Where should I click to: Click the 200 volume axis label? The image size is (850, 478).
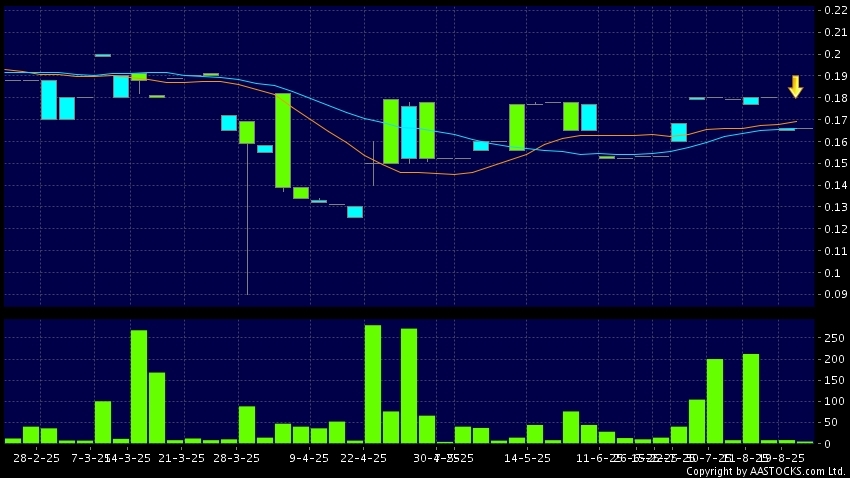[x=834, y=359]
